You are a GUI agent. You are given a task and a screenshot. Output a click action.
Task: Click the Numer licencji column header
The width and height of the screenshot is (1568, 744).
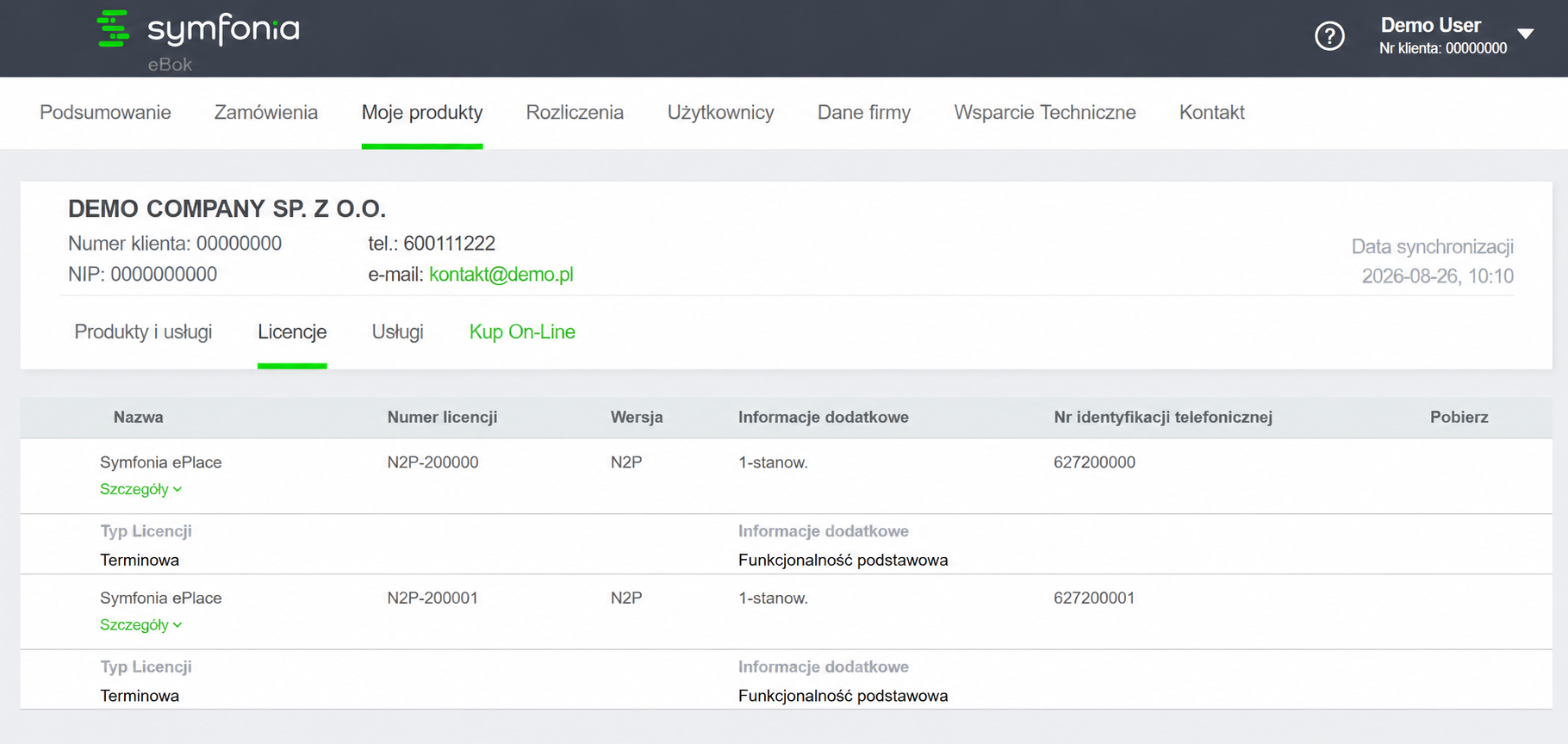pos(442,418)
